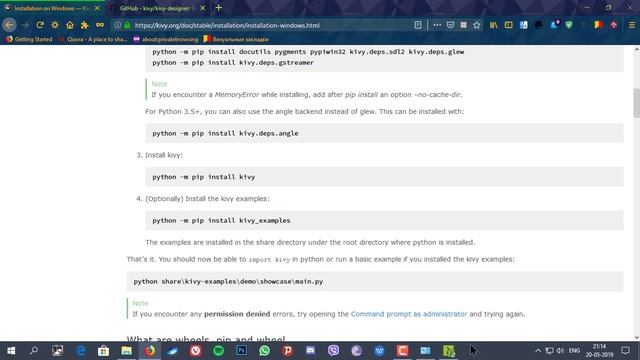
Task: Click the scrollbar down arrow
Action: 636,337
